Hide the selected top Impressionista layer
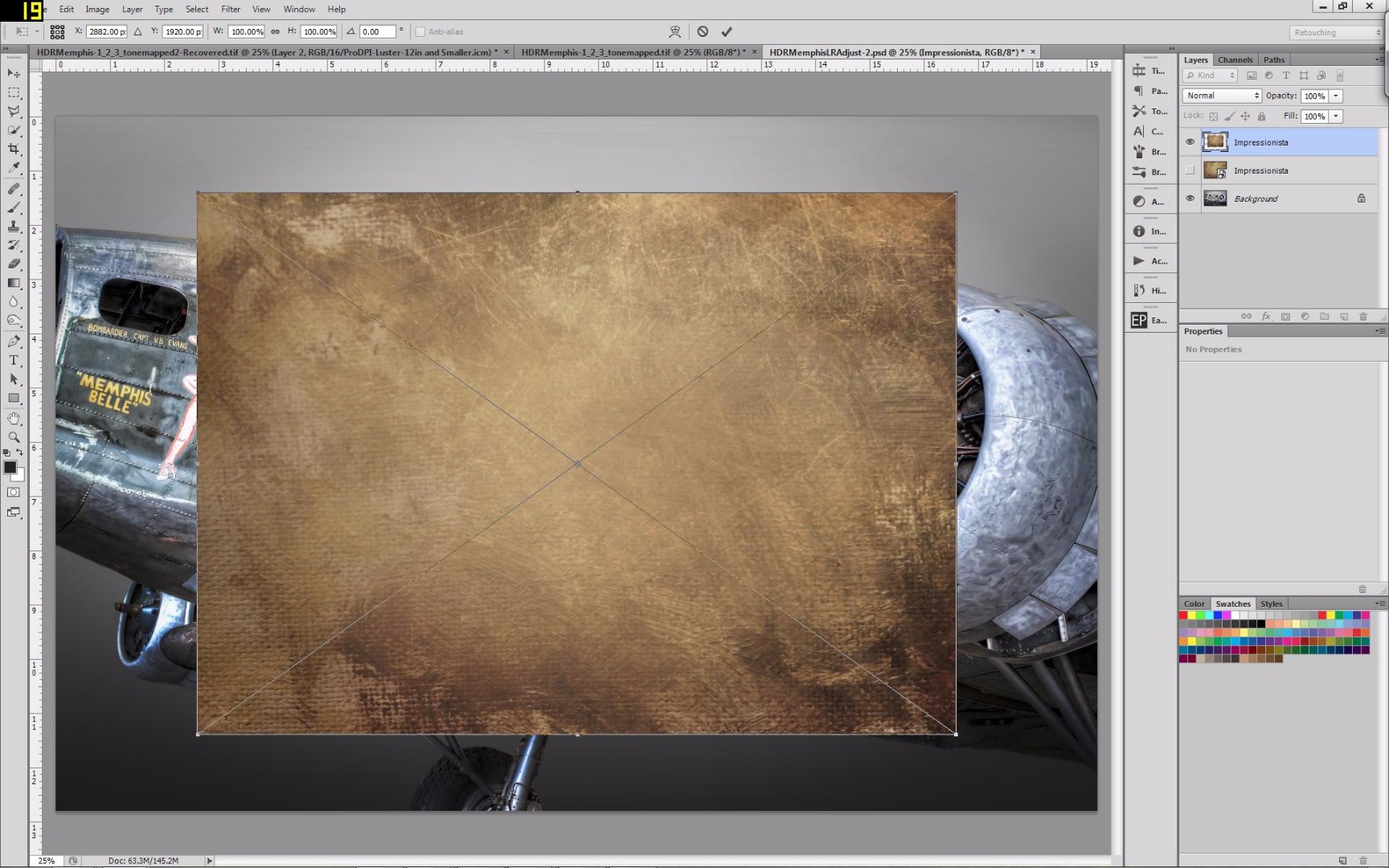Viewport: 1389px width, 868px height. click(x=1190, y=142)
